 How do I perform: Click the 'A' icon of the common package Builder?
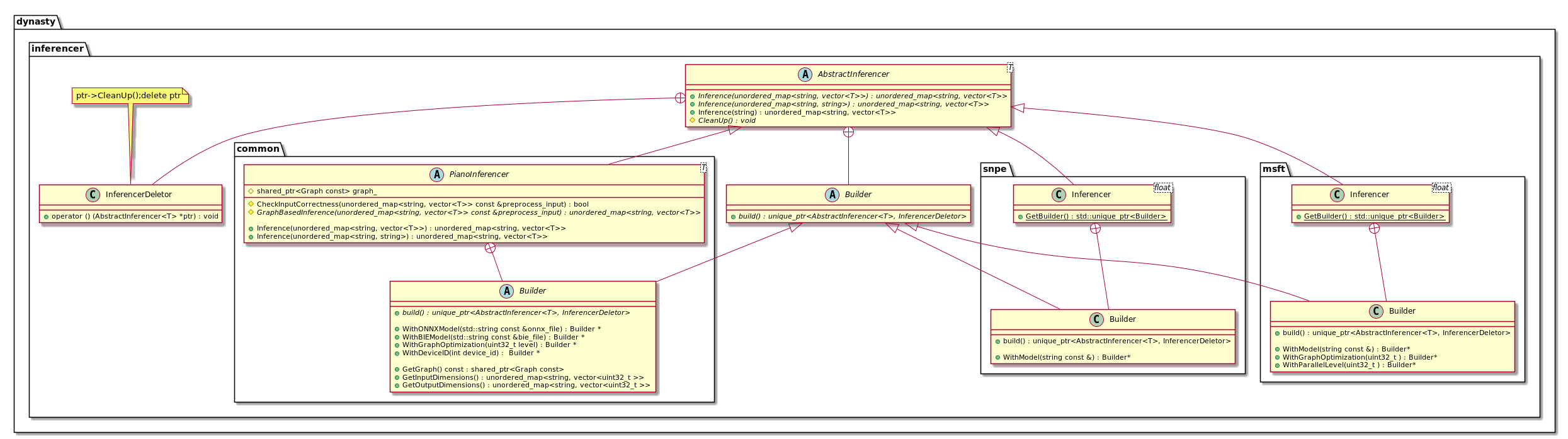(x=506, y=291)
